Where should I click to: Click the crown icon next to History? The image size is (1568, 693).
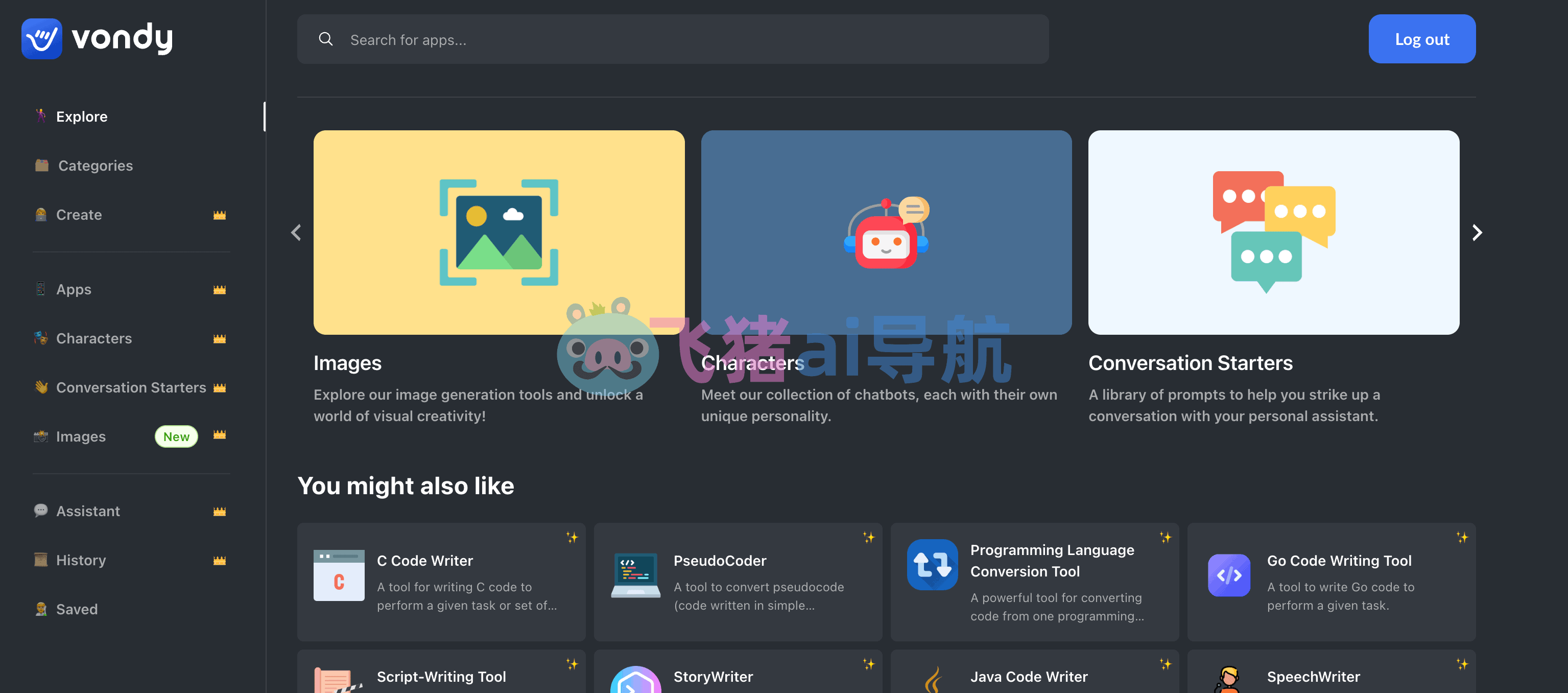220,560
